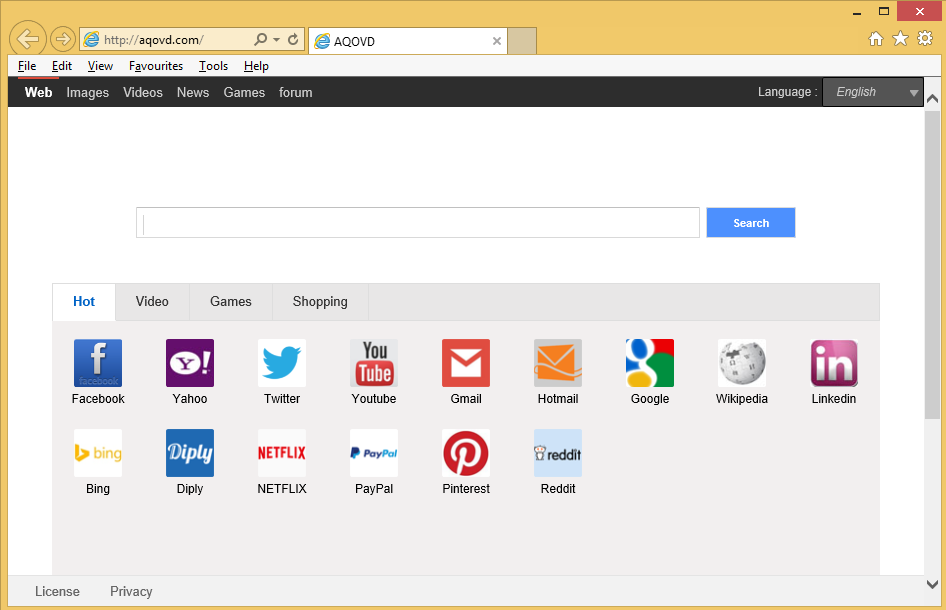The height and width of the screenshot is (610, 946).
Task: Open the Twitter bird icon
Action: 282,363
